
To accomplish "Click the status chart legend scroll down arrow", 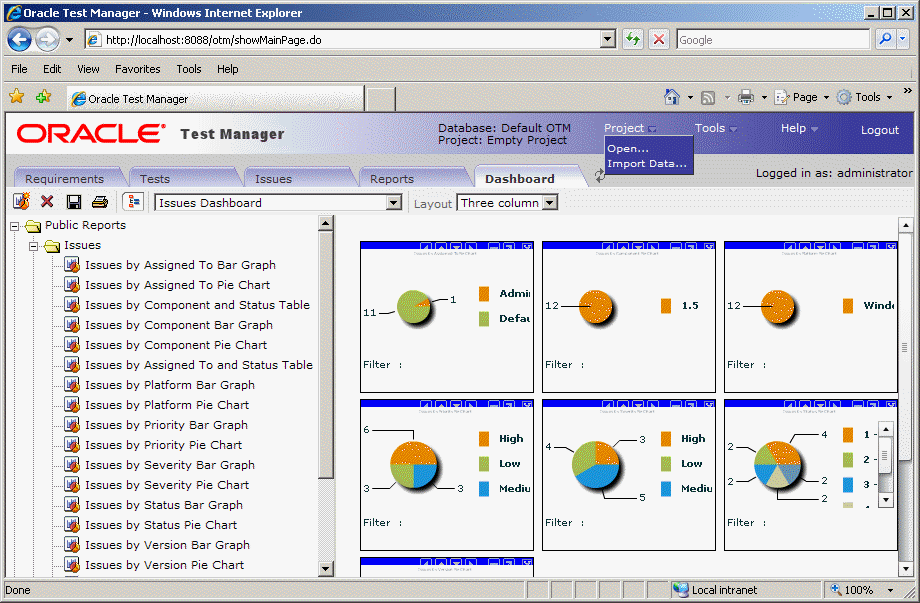I will (x=886, y=500).
